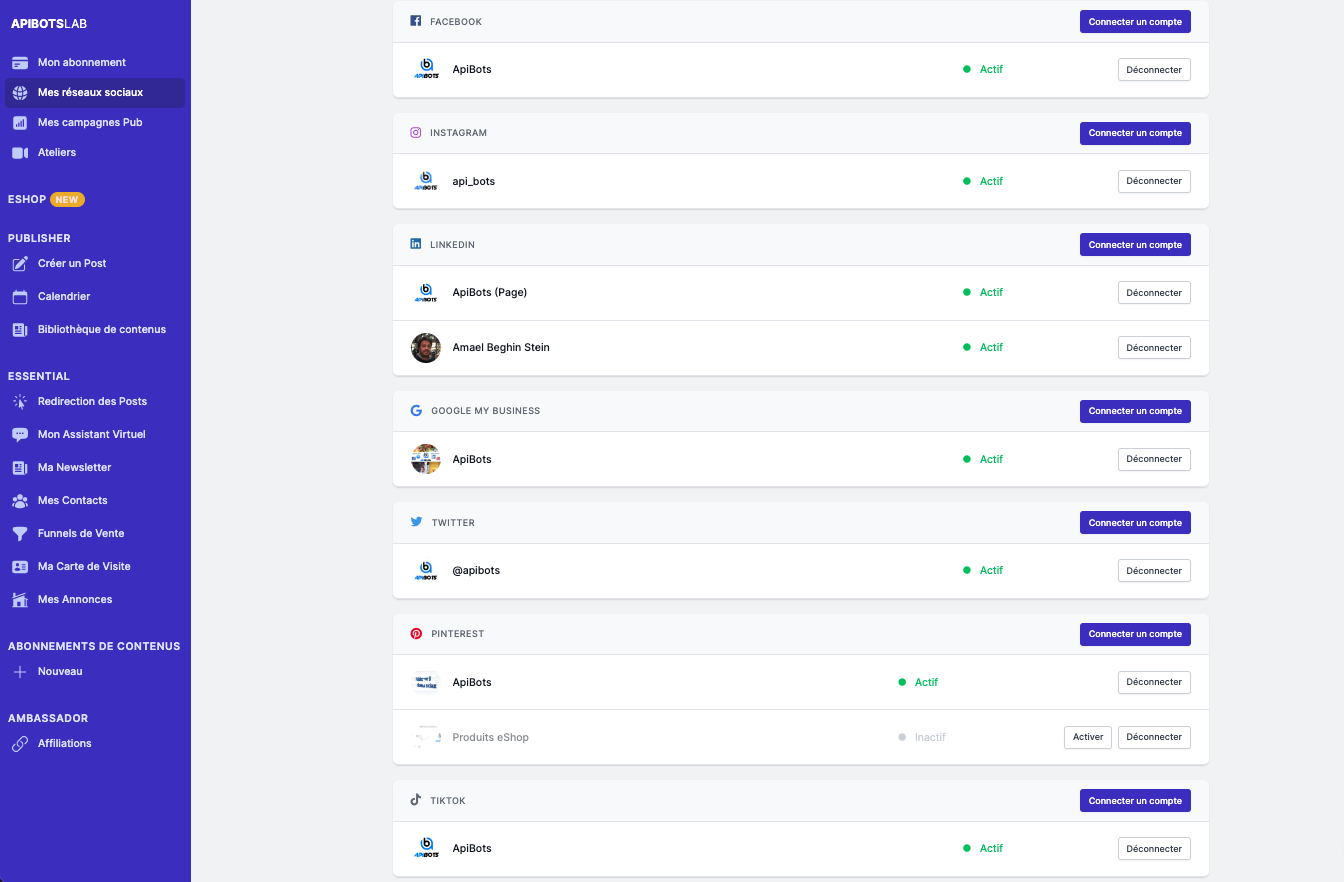
Task: Click the Actif status of api_bots
Action: pyautogui.click(x=983, y=181)
